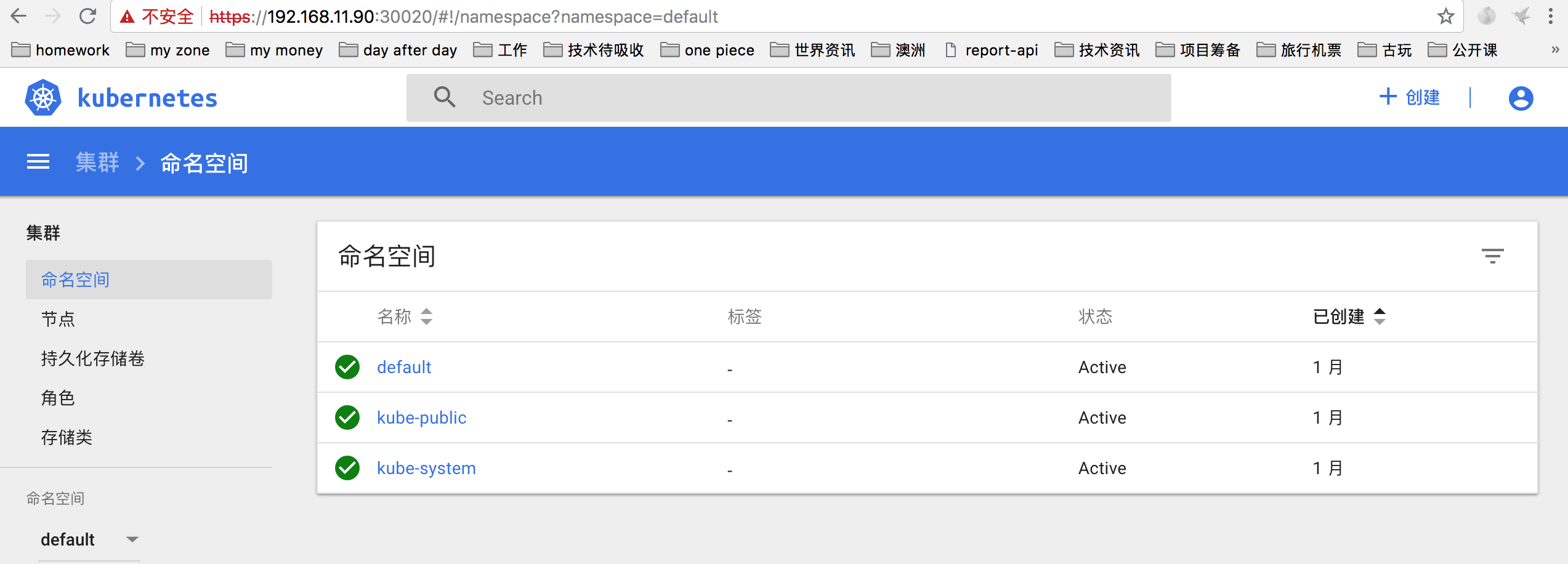Open the 技术资讯 bookmark folder
Viewport: 1568px width, 564px height.
pos(1097,50)
